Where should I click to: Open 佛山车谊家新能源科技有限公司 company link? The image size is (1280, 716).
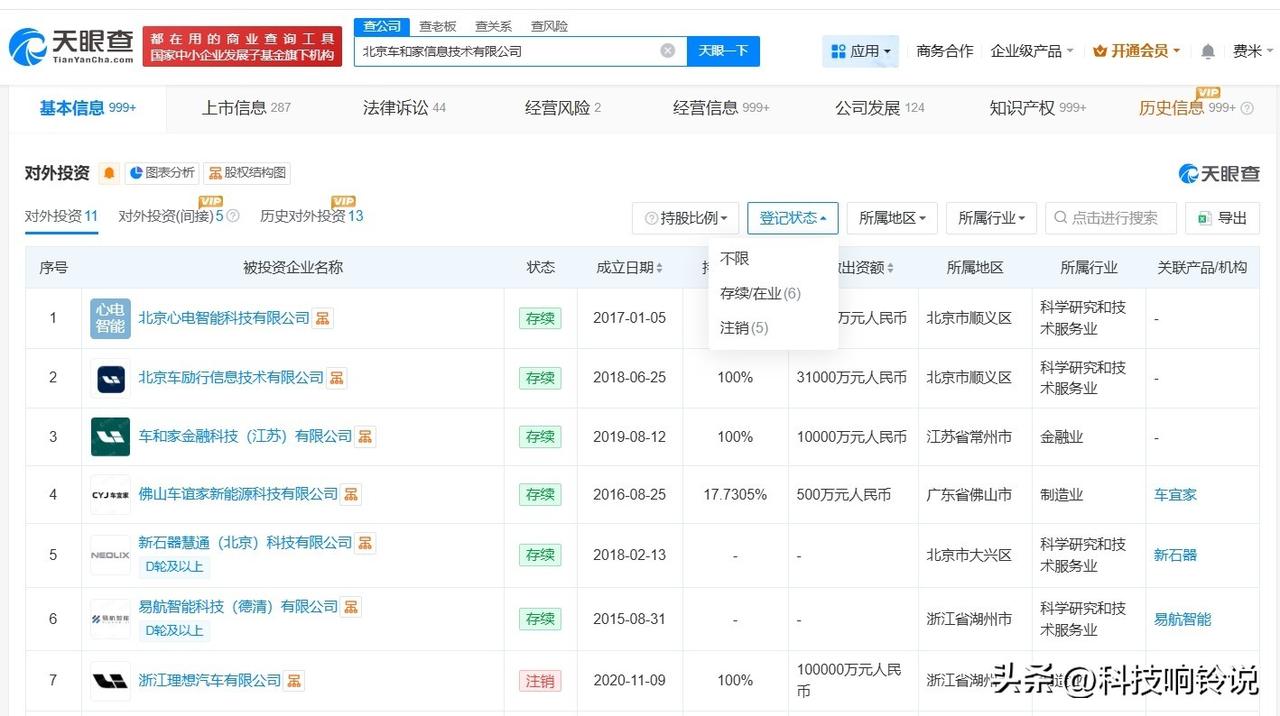point(238,494)
